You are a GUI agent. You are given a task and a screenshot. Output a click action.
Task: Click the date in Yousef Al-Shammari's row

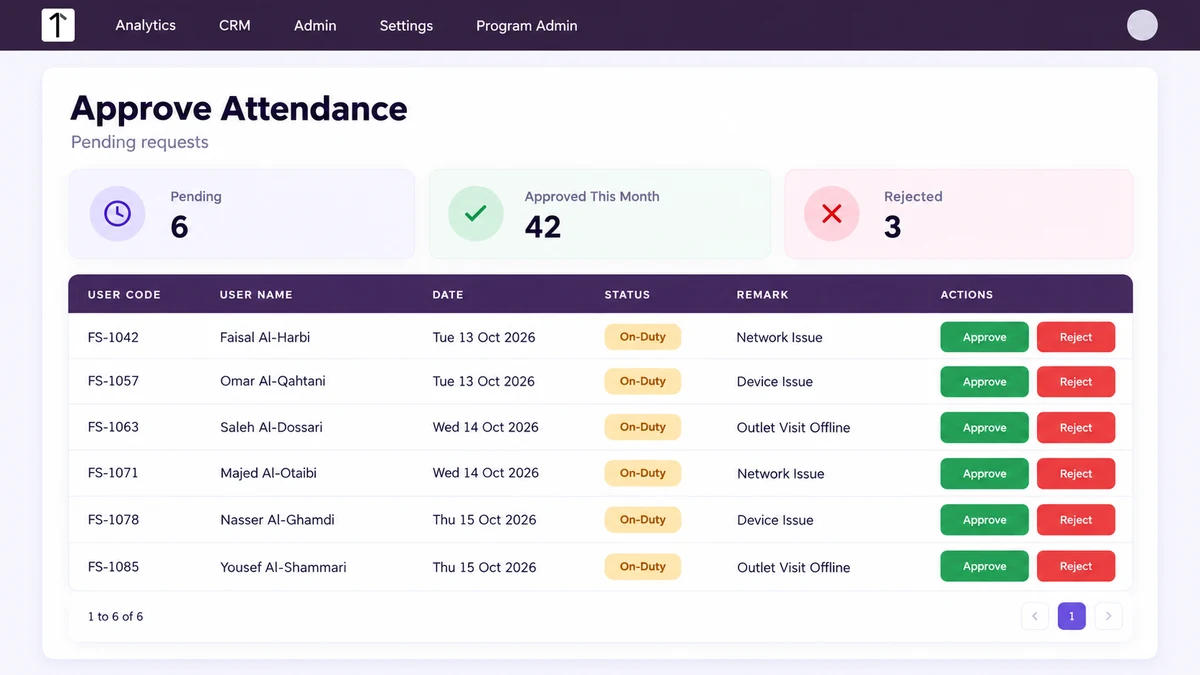coord(484,567)
